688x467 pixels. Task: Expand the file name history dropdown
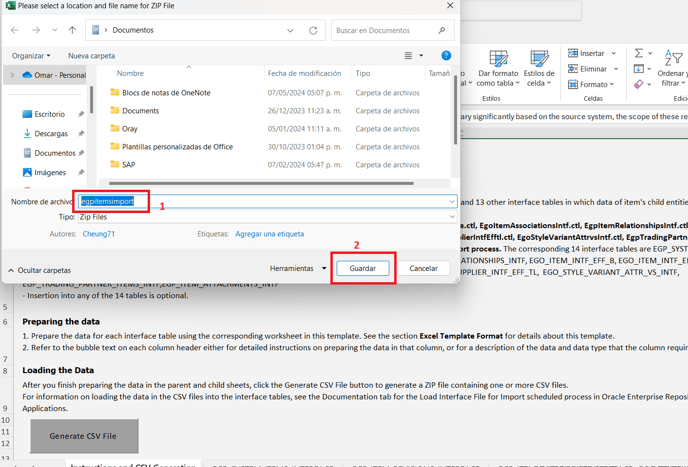coord(452,201)
